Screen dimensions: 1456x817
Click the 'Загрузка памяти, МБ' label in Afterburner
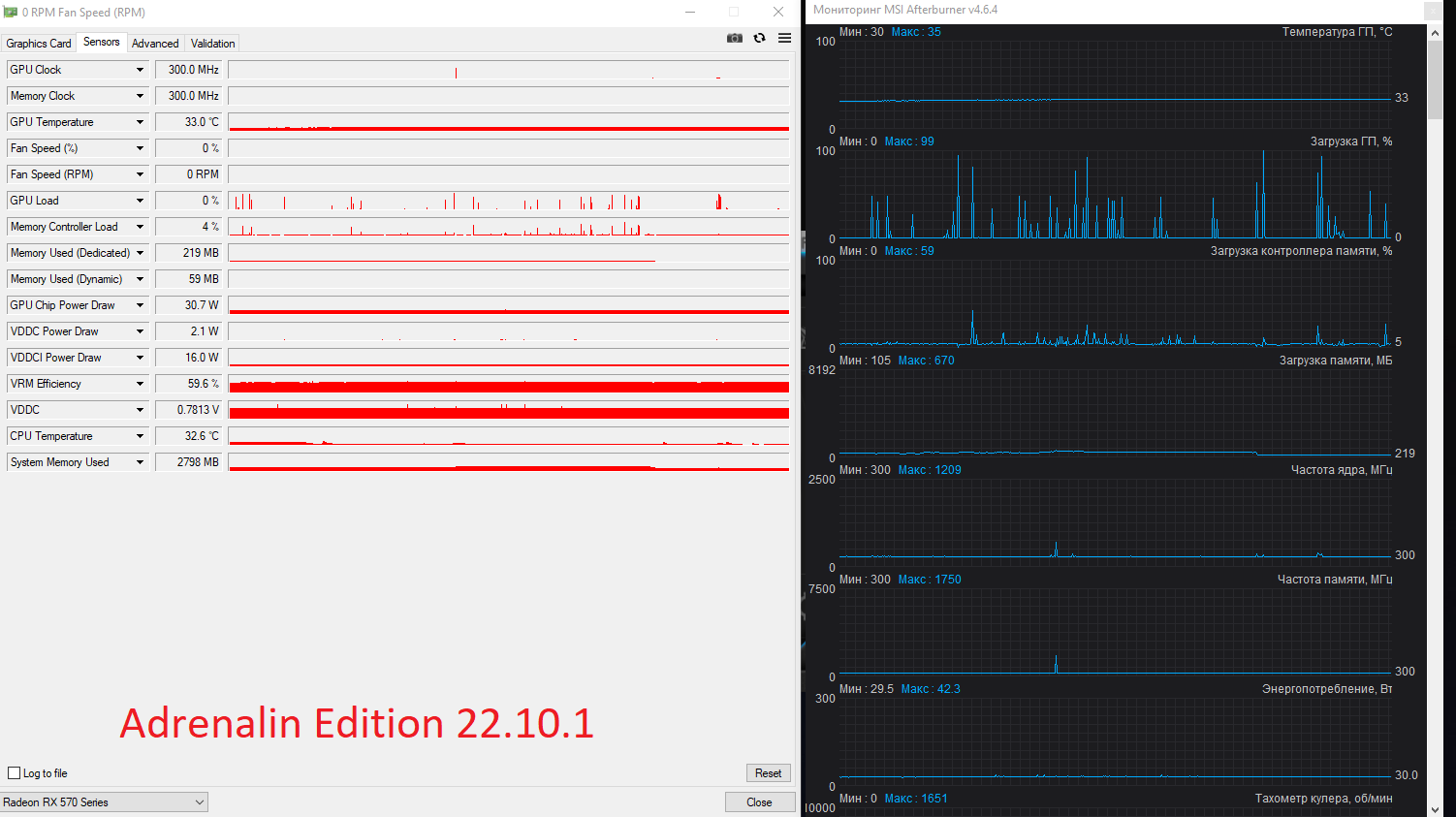[1336, 361]
